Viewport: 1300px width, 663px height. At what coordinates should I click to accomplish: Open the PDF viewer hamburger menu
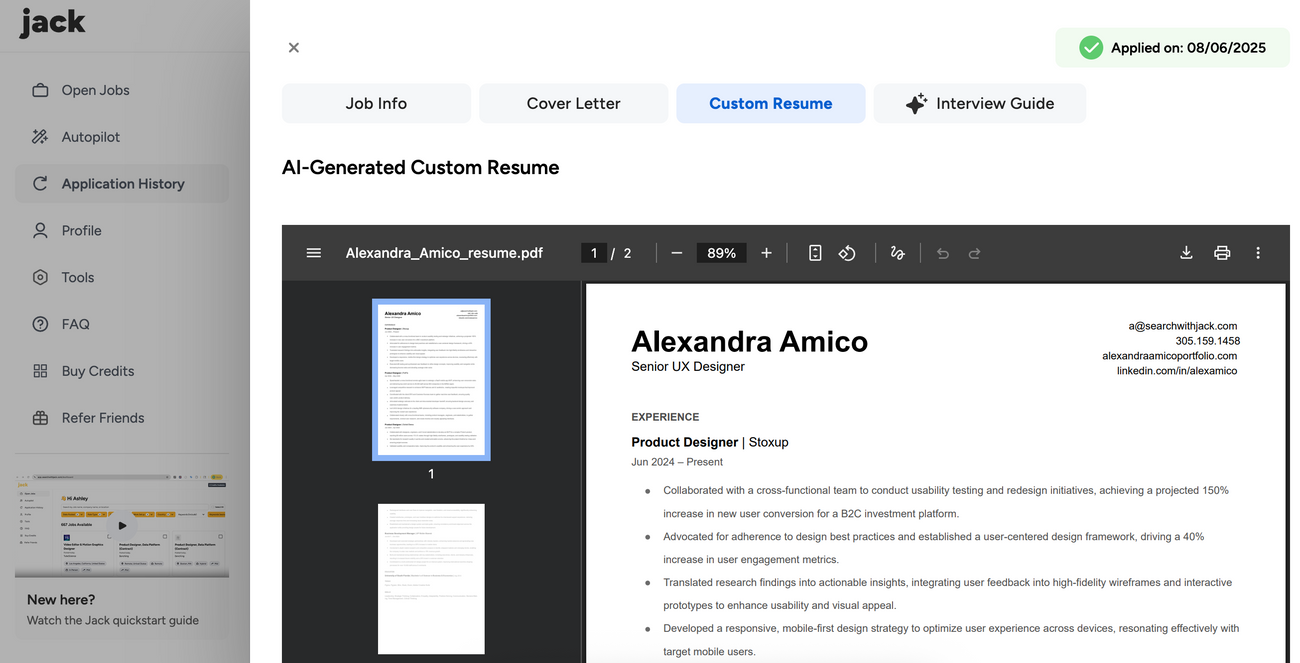[x=314, y=253]
